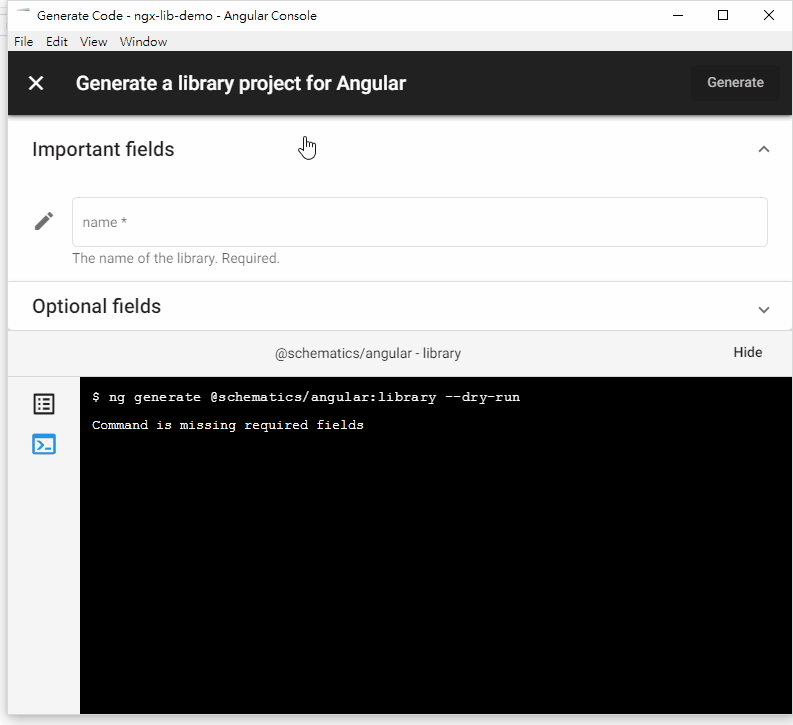Close the library generation form with X
793x725 pixels.
[36, 83]
